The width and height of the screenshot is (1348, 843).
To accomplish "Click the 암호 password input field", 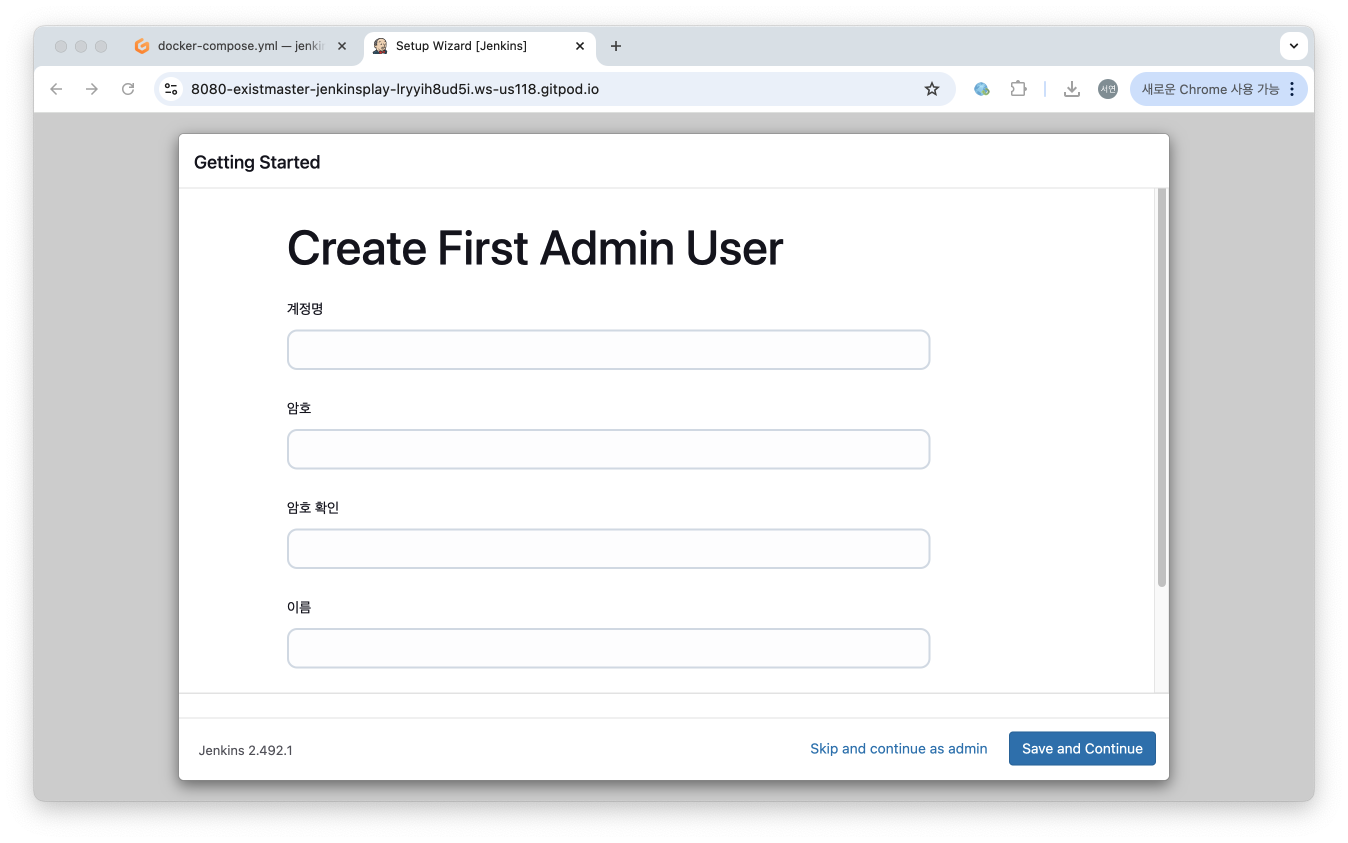I will pyautogui.click(x=608, y=449).
